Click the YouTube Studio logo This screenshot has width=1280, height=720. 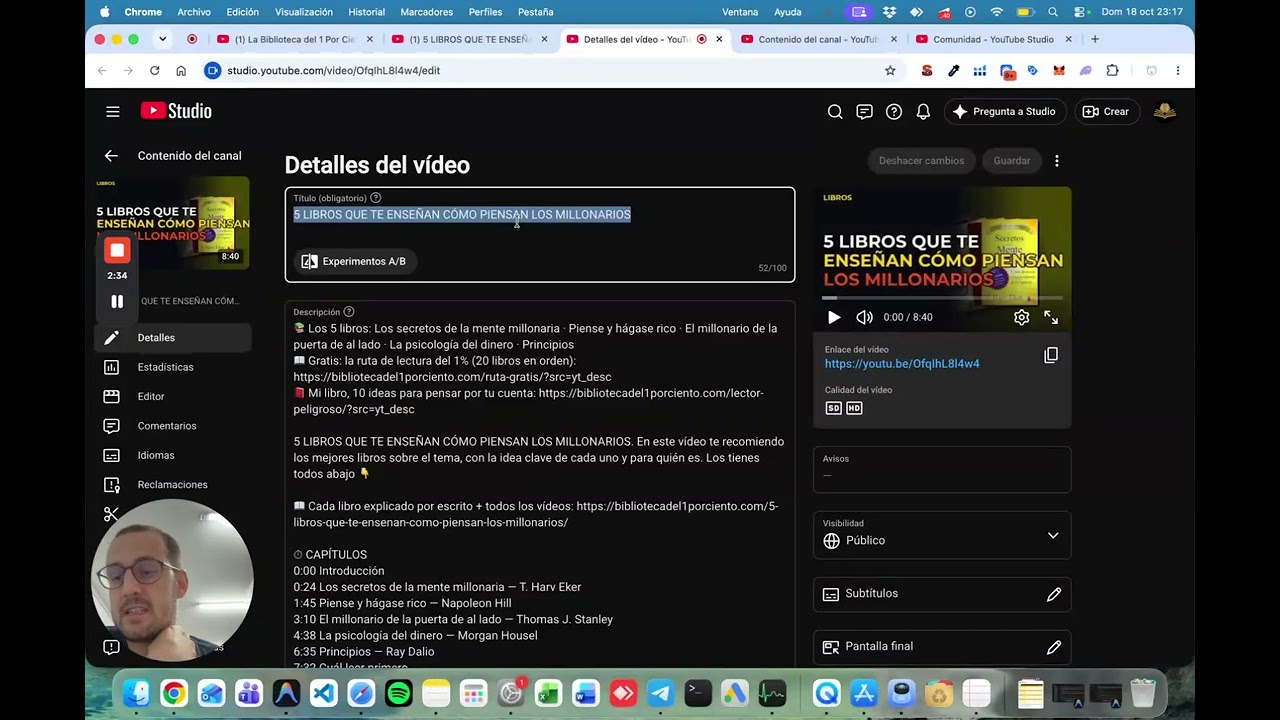pos(176,111)
